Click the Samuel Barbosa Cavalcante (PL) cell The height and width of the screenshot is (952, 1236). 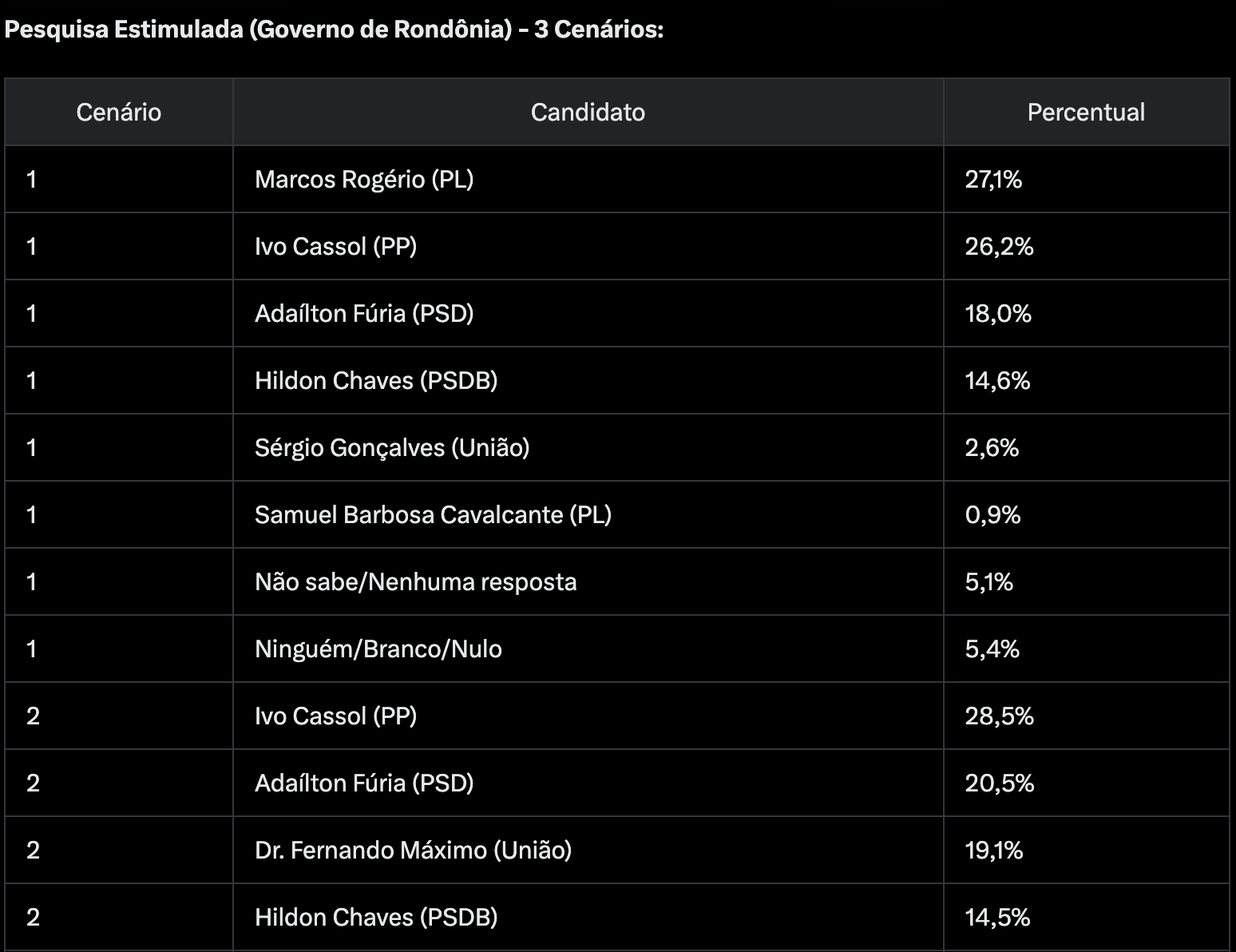pos(433,514)
